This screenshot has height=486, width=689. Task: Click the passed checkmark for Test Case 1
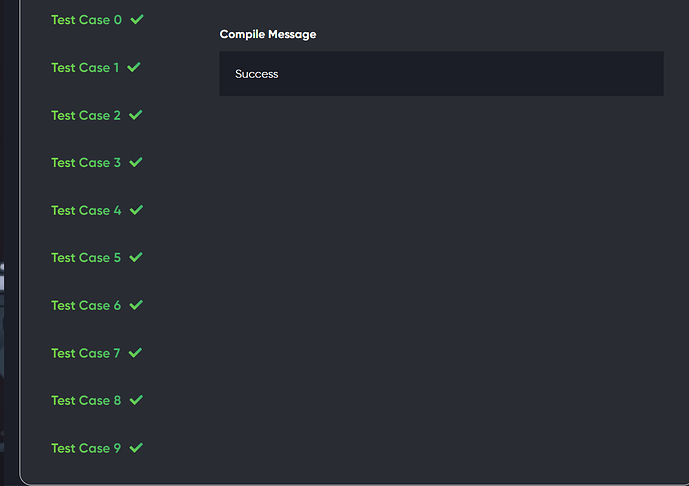click(134, 67)
